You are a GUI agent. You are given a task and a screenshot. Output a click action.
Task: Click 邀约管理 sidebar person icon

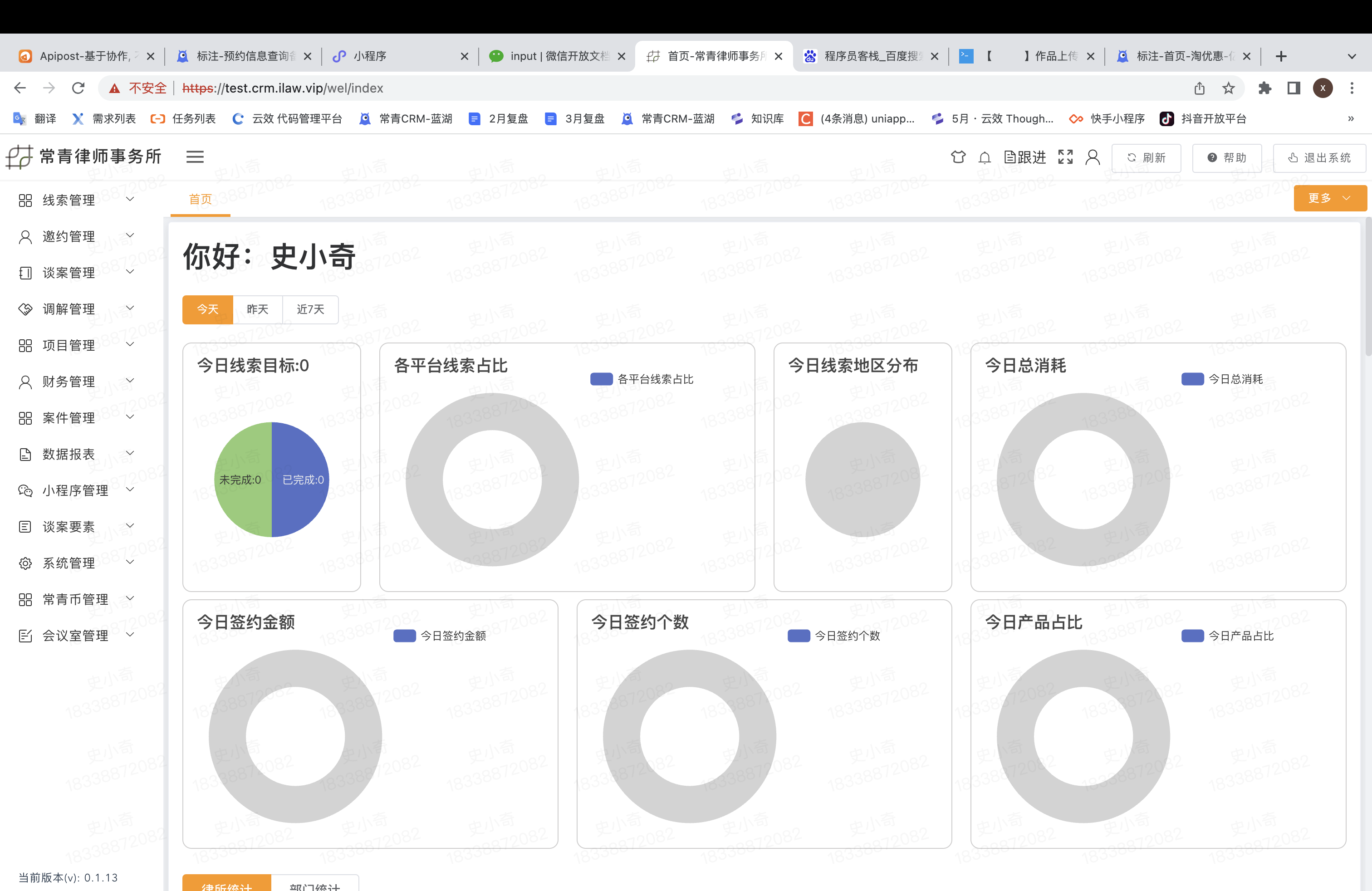coord(25,236)
